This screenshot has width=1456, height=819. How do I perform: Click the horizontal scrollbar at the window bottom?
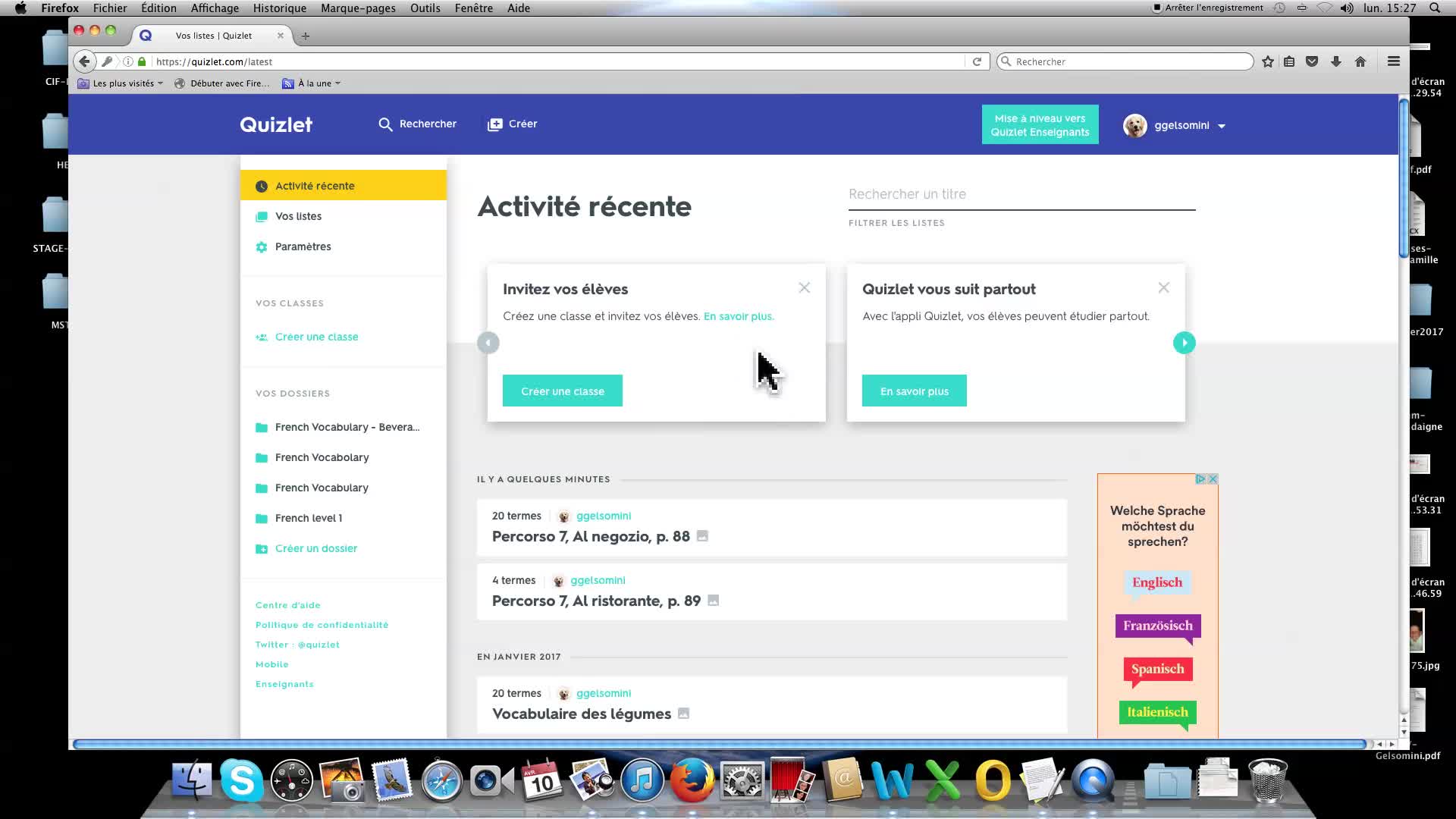(720, 745)
